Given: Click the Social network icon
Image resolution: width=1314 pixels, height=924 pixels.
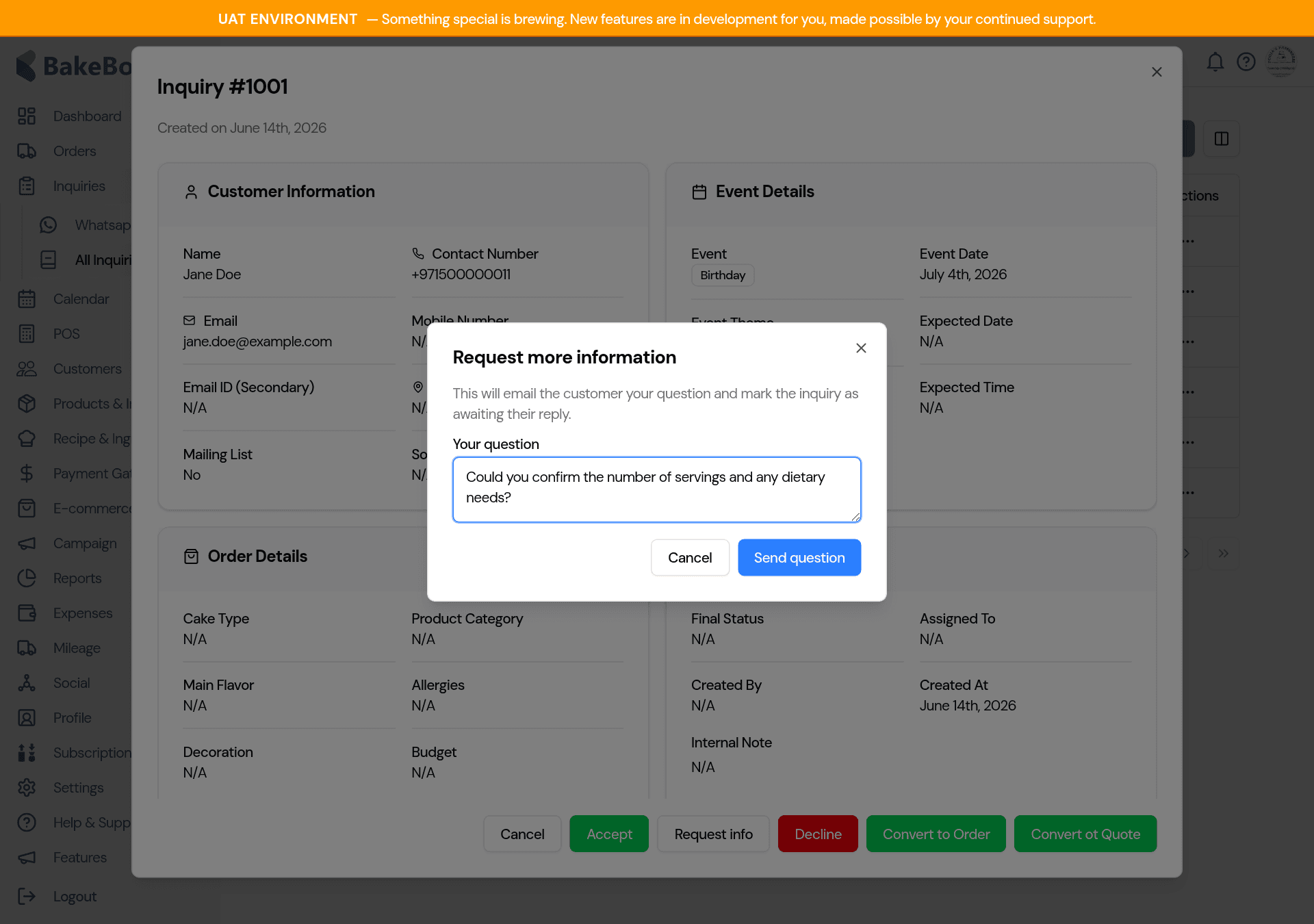Looking at the screenshot, I should 27,683.
